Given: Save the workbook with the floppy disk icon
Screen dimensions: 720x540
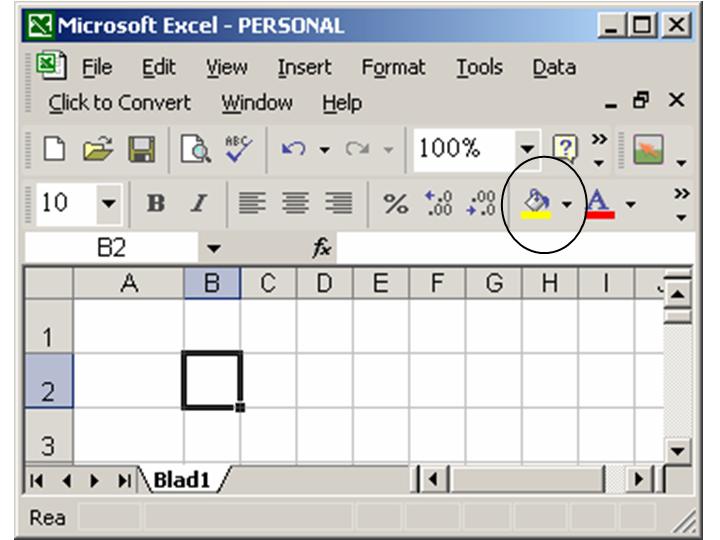Looking at the screenshot, I should click(x=141, y=149).
